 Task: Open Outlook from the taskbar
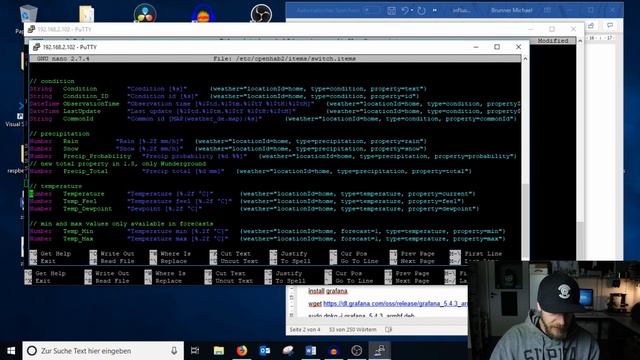coord(265,351)
